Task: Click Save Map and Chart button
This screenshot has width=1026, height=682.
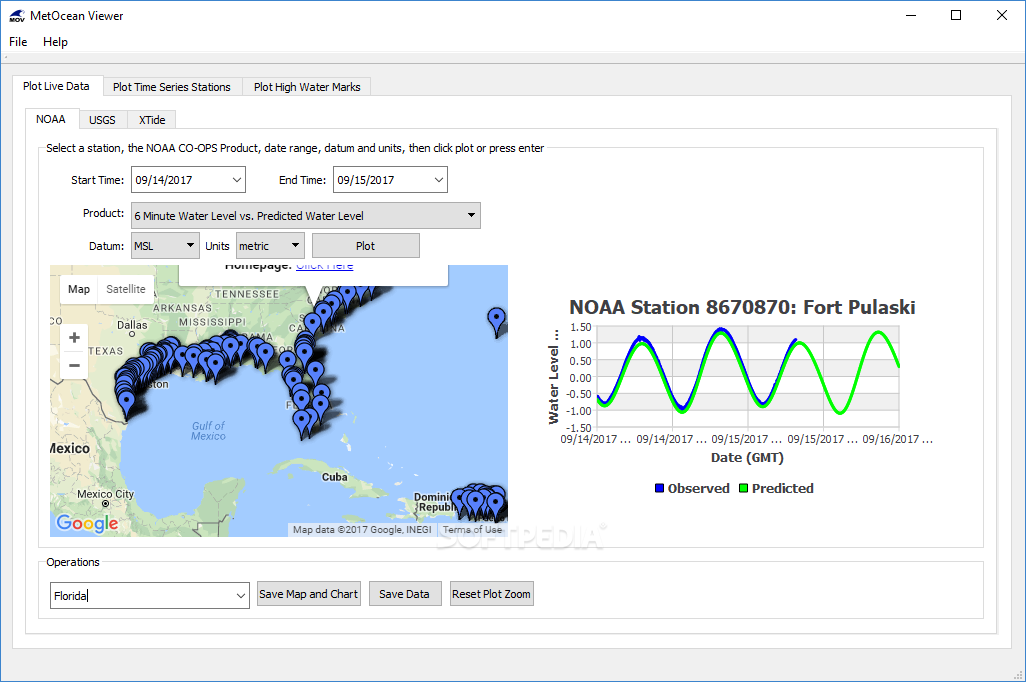Action: 308,594
